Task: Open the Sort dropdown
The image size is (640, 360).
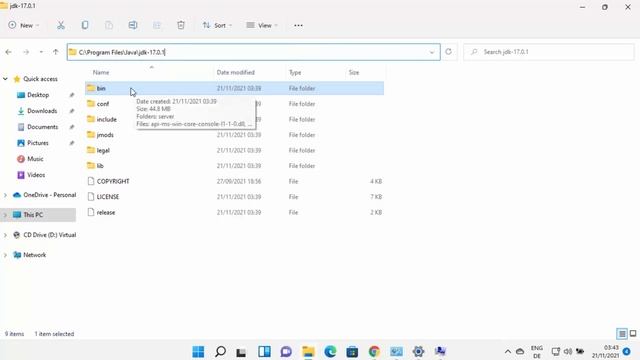Action: 217,25
